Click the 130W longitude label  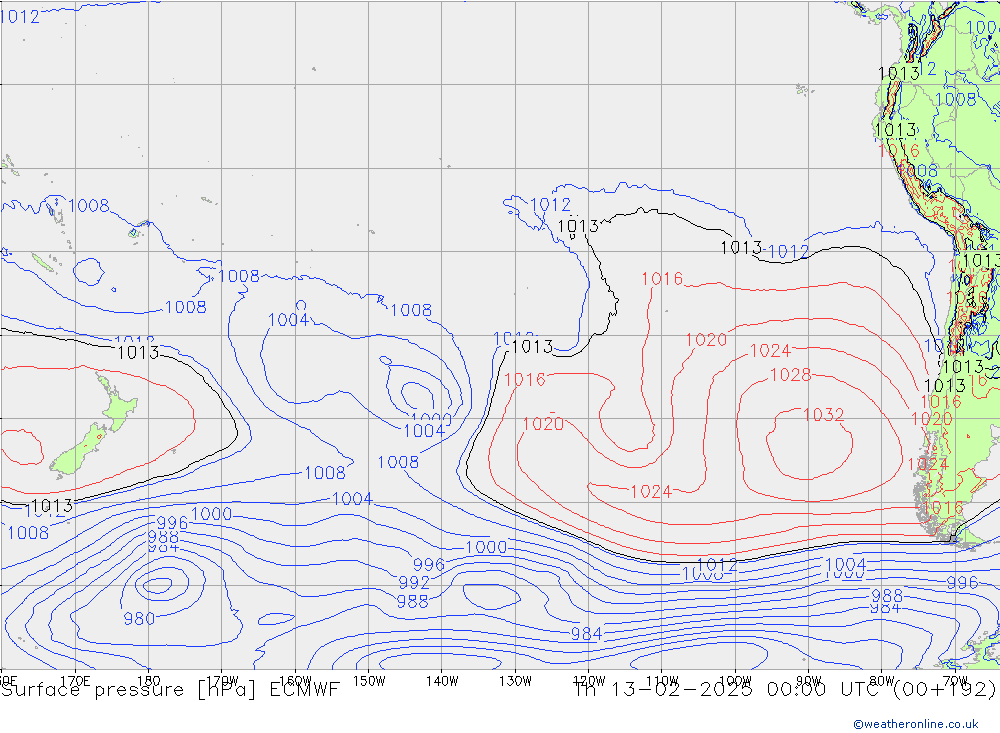(x=515, y=681)
